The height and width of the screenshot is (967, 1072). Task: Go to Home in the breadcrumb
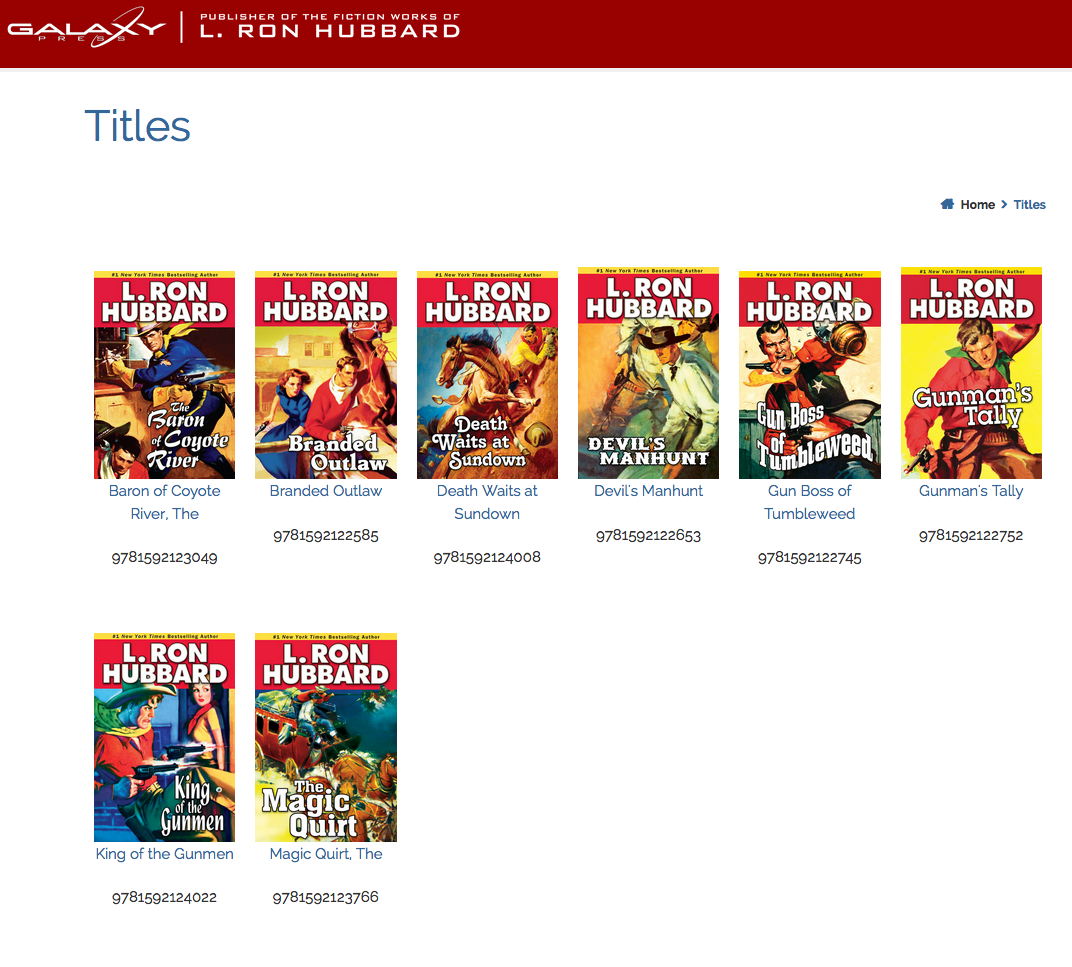(x=977, y=204)
